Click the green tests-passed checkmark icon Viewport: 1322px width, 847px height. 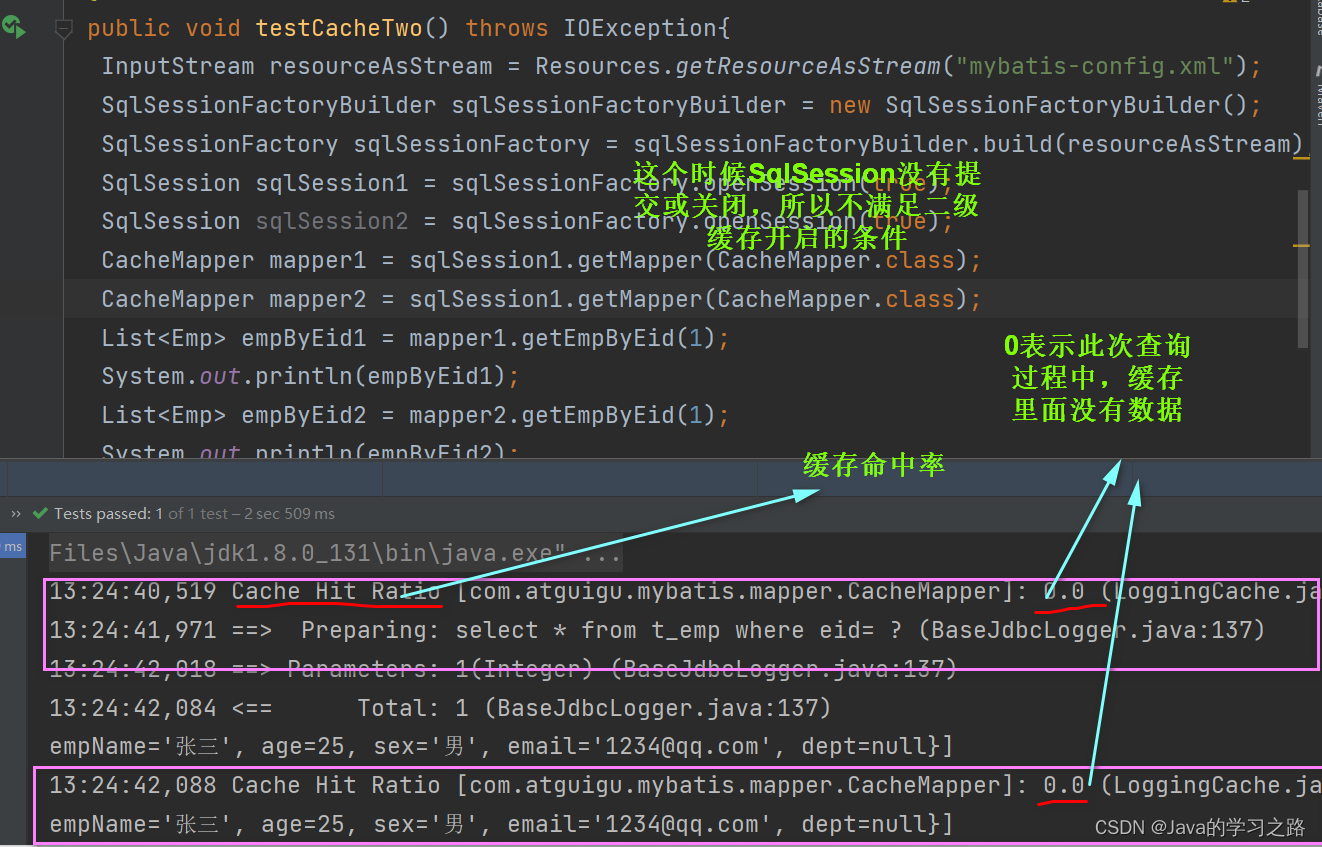click(x=40, y=513)
